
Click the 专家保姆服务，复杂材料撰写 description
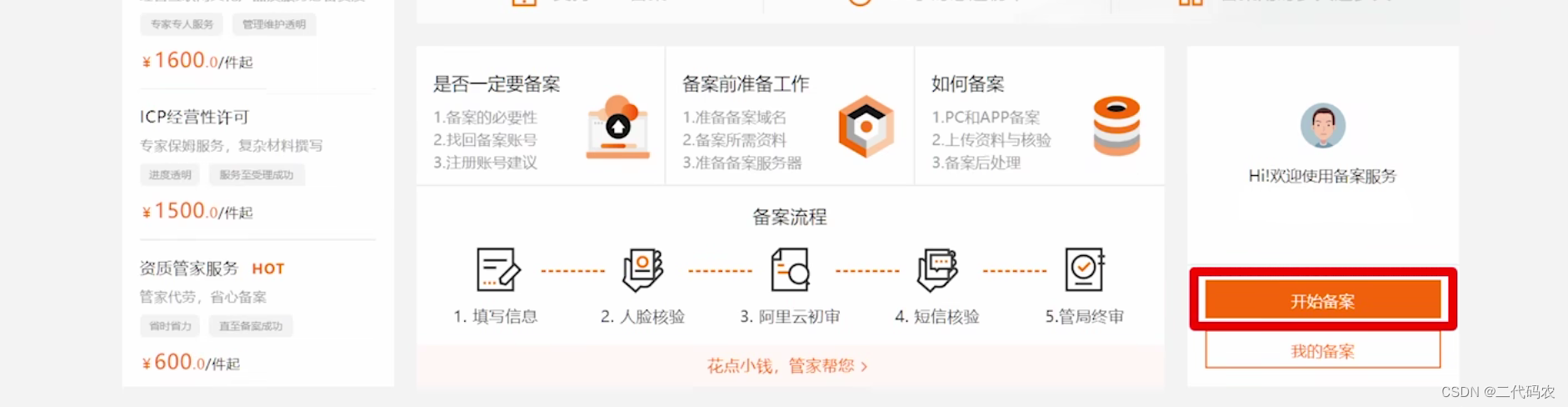coord(231,146)
